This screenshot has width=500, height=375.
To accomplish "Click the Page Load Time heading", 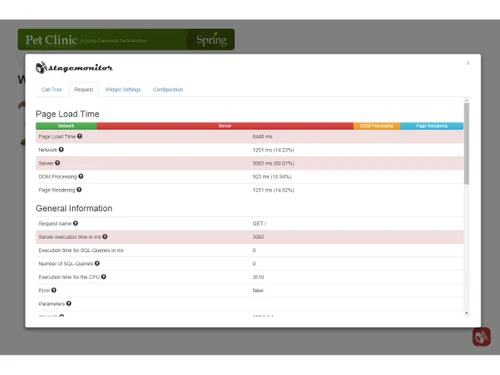I will tap(67, 114).
